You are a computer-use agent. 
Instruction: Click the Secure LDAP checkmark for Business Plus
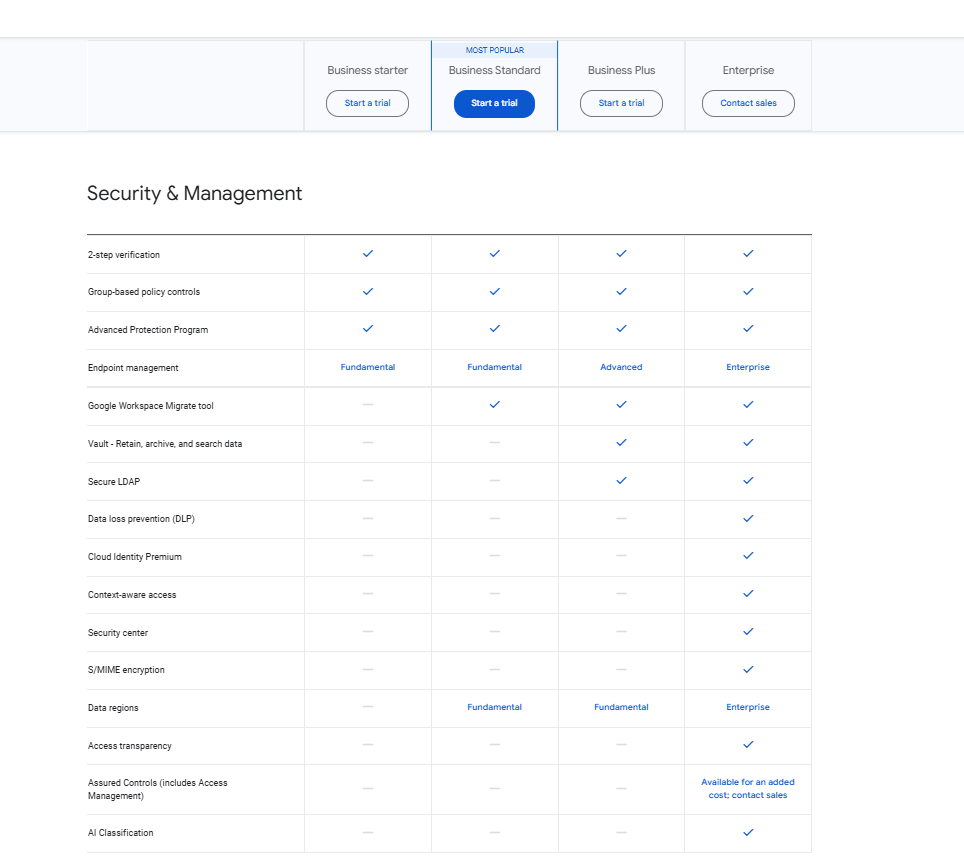621,481
